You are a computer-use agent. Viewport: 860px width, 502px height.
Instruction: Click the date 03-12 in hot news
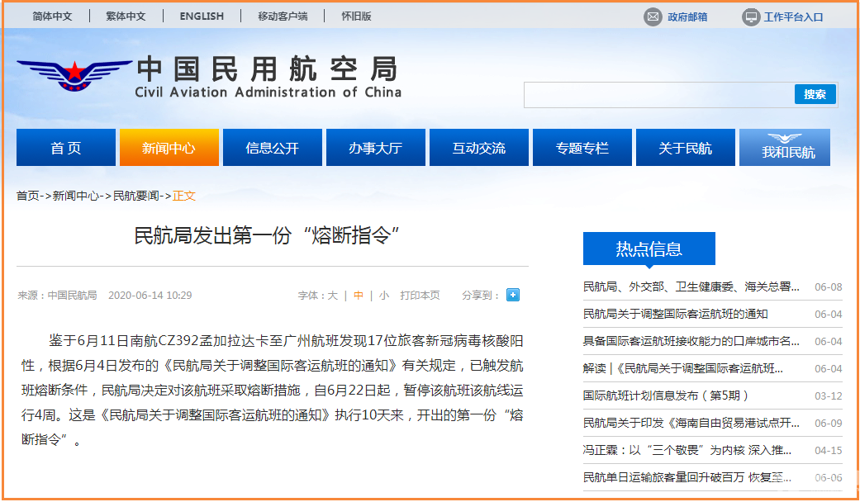(x=828, y=396)
